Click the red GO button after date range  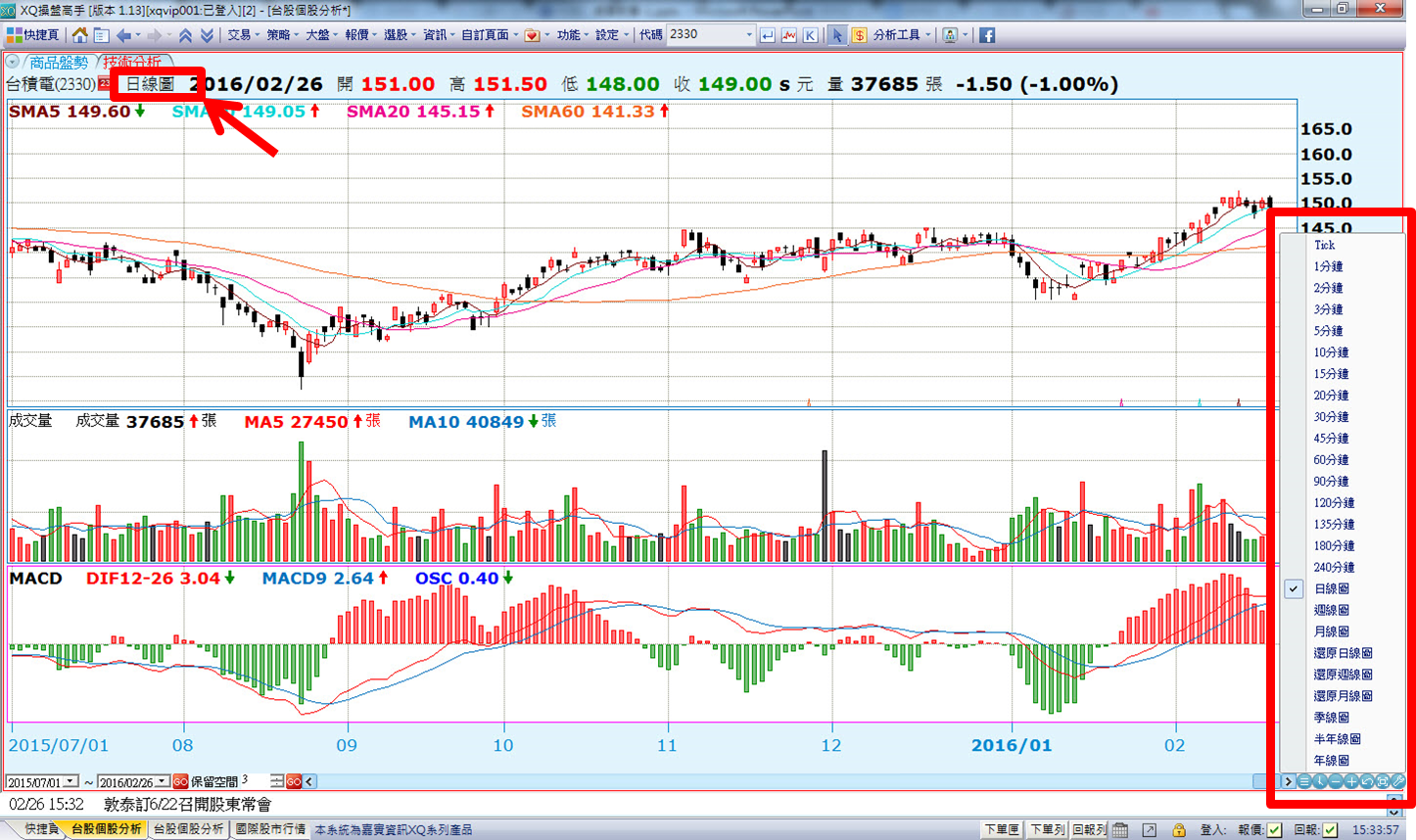[x=180, y=781]
